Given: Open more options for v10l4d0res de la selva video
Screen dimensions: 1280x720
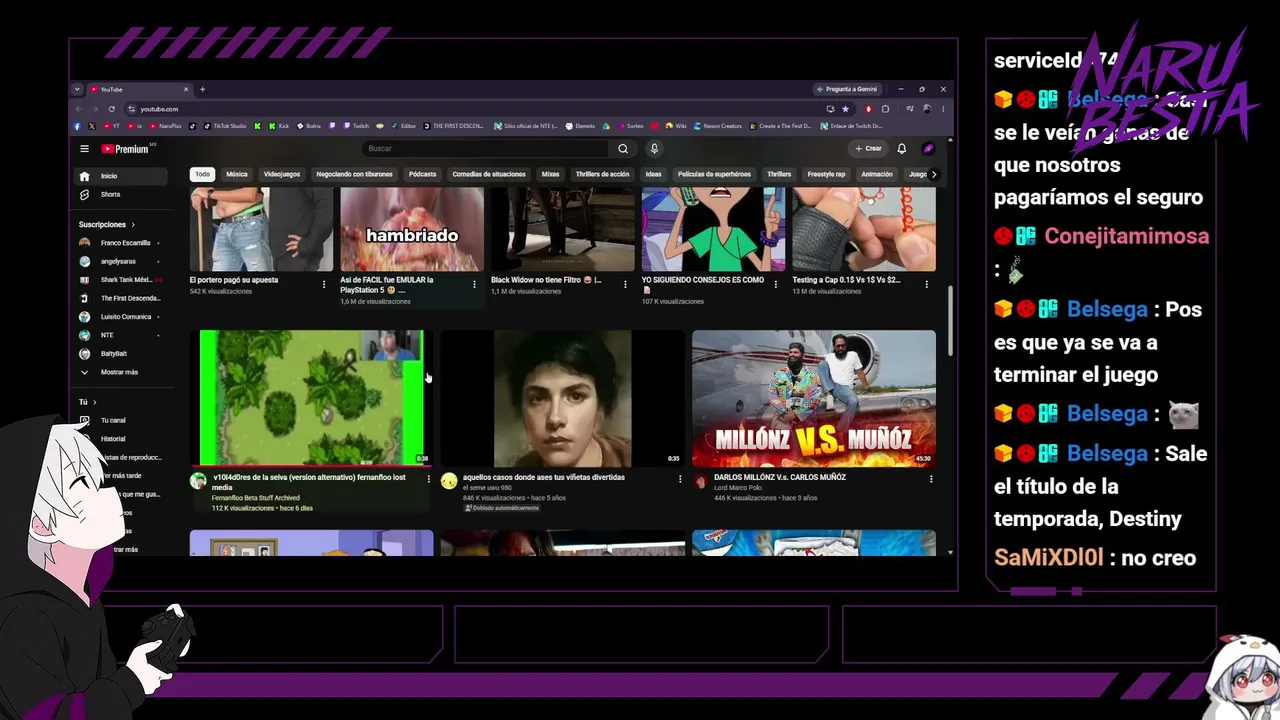Looking at the screenshot, I should point(429,479).
